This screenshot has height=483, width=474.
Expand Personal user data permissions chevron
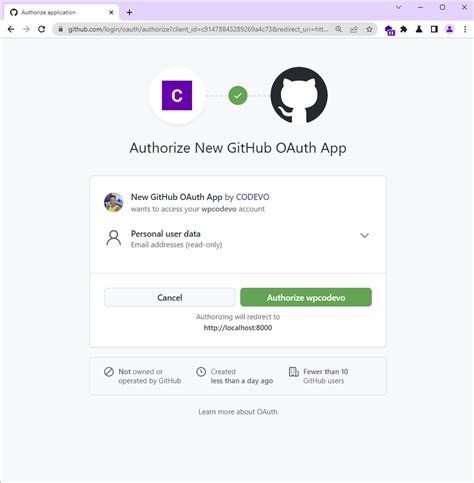(x=364, y=235)
